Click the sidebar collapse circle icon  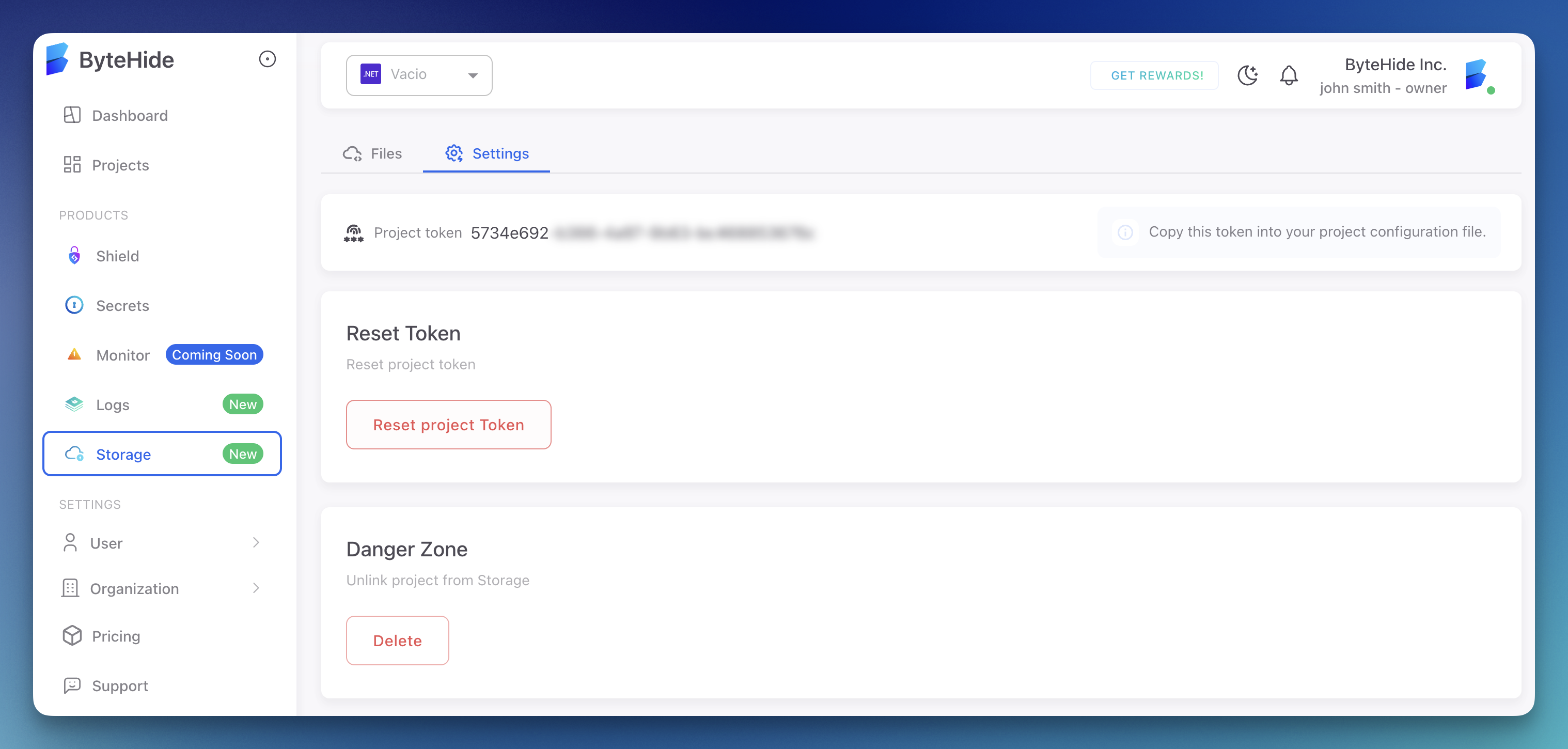(x=267, y=59)
